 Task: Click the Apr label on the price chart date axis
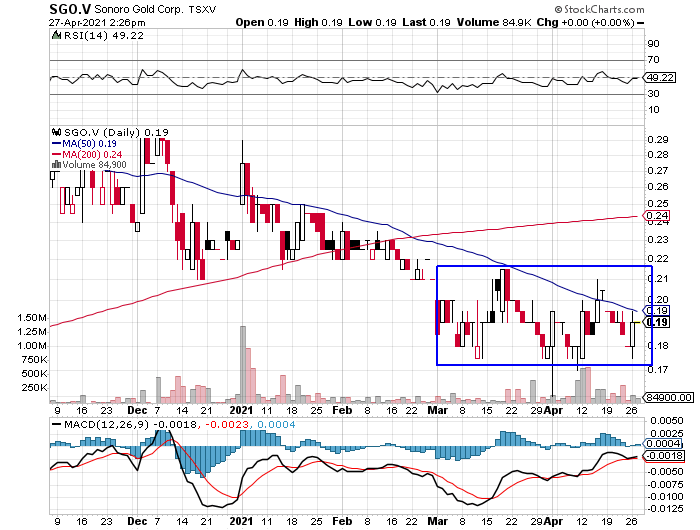click(554, 410)
